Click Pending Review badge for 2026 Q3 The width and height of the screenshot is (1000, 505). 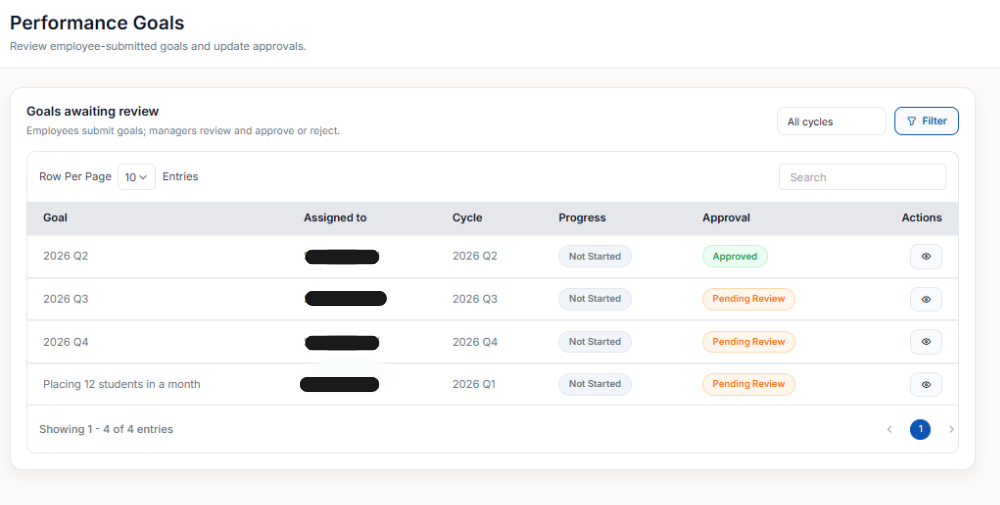pyautogui.click(x=748, y=299)
